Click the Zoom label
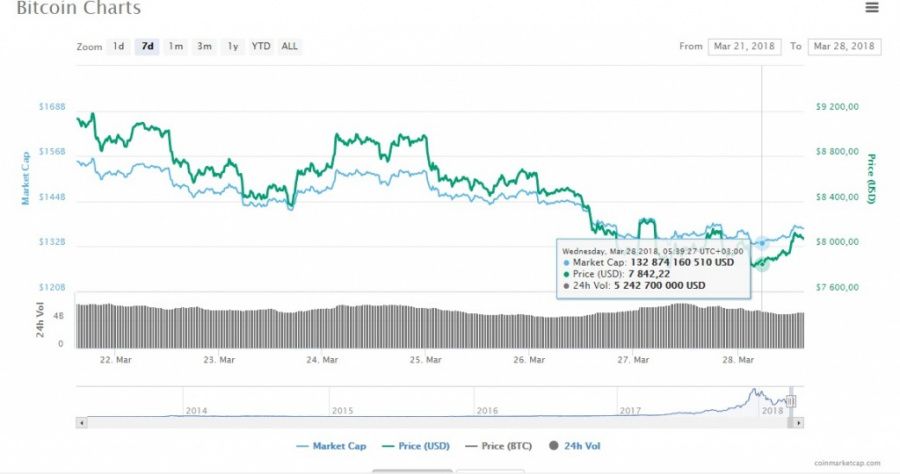900x474 pixels. click(x=89, y=46)
